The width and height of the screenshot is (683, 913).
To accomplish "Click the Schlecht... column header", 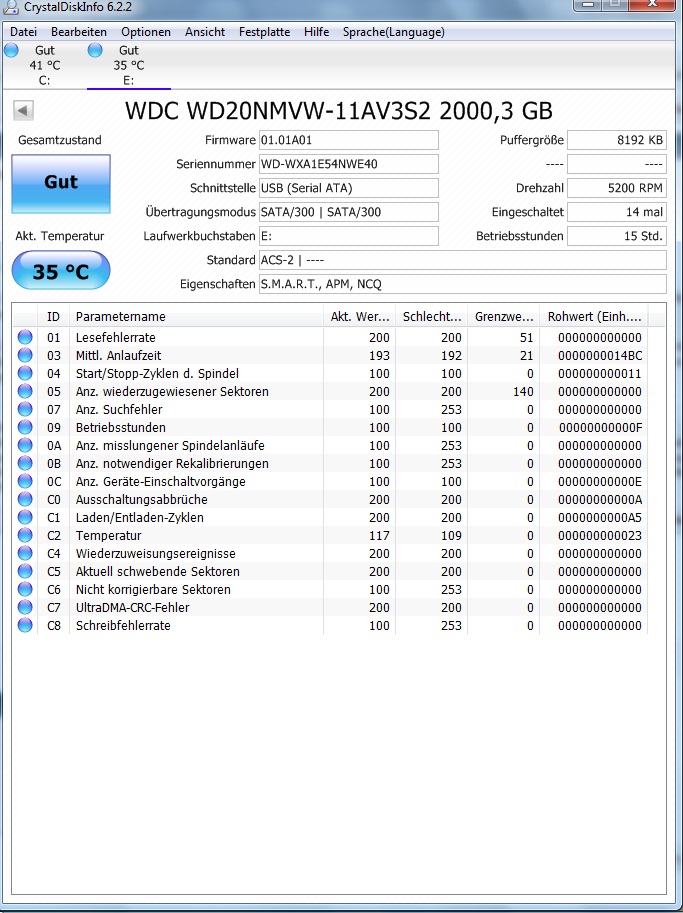I will [x=431, y=317].
